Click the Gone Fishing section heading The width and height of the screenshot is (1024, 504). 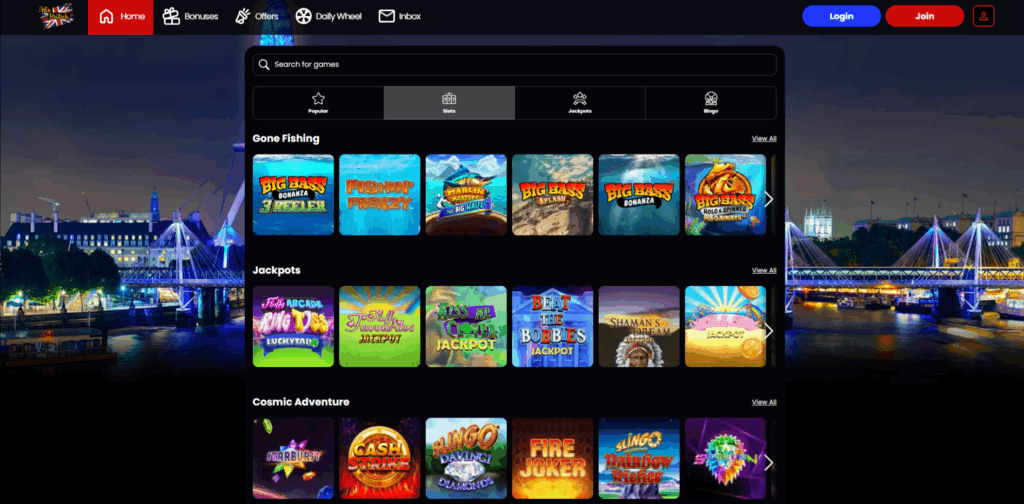point(286,138)
